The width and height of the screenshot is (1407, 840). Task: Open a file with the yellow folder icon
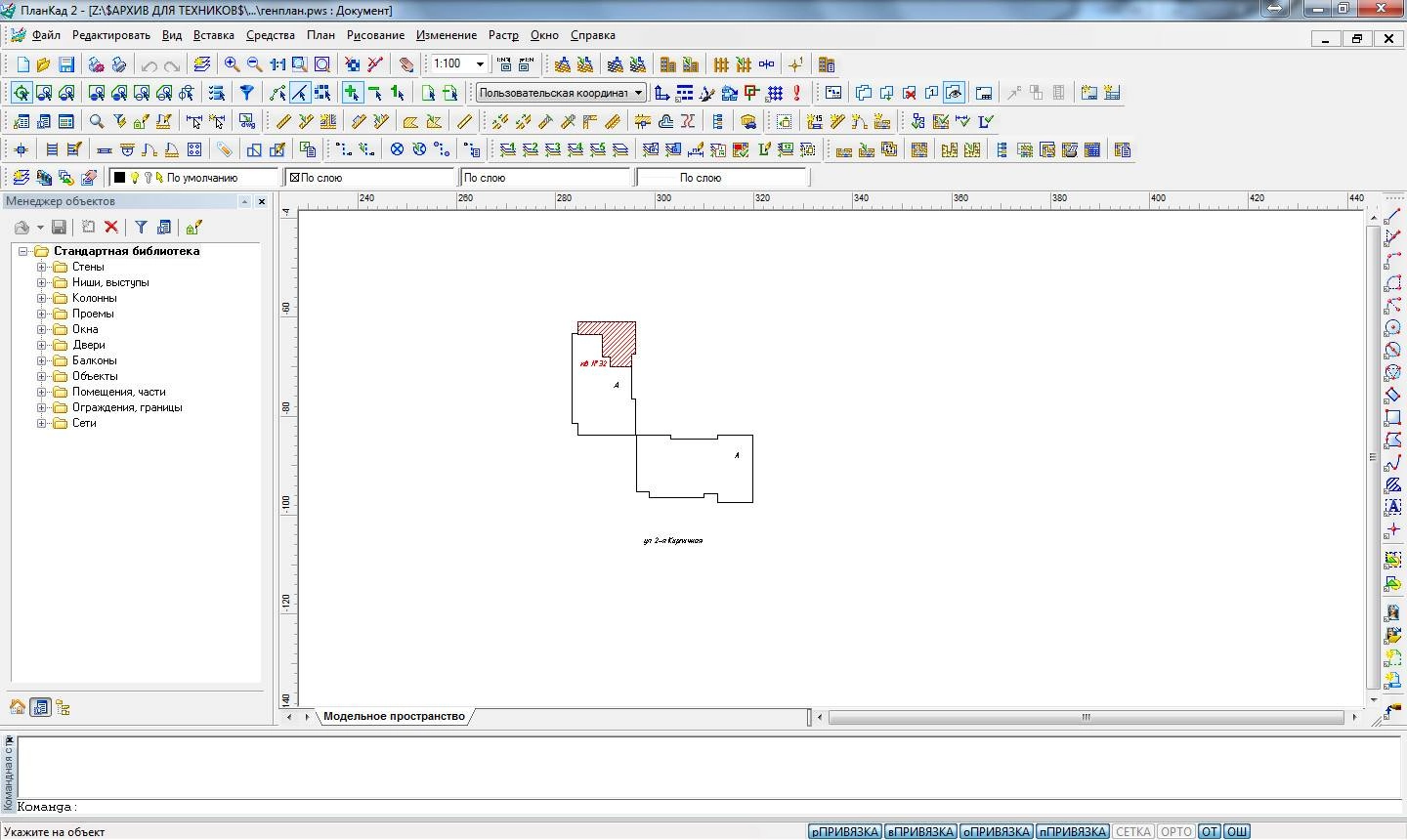point(43,64)
